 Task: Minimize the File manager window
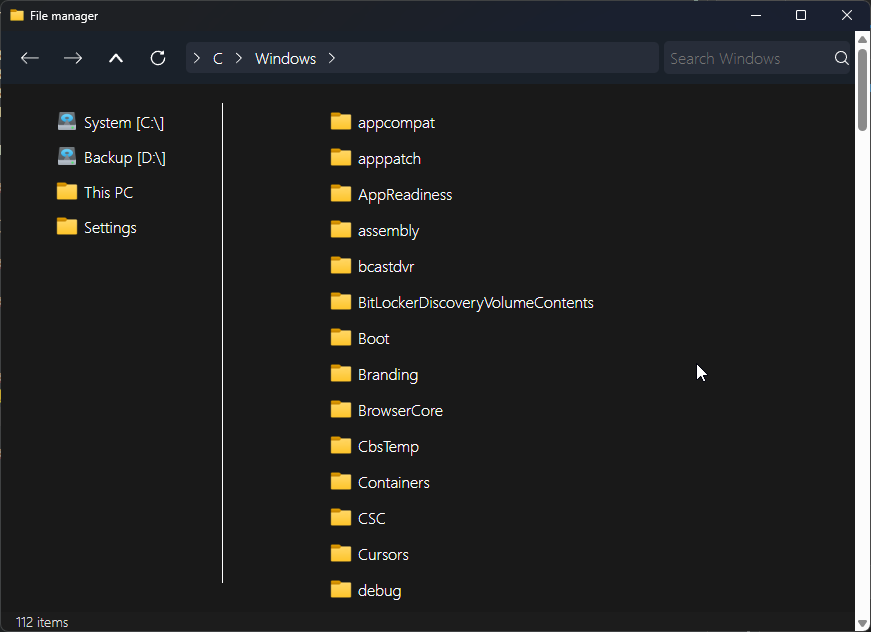[x=755, y=16]
